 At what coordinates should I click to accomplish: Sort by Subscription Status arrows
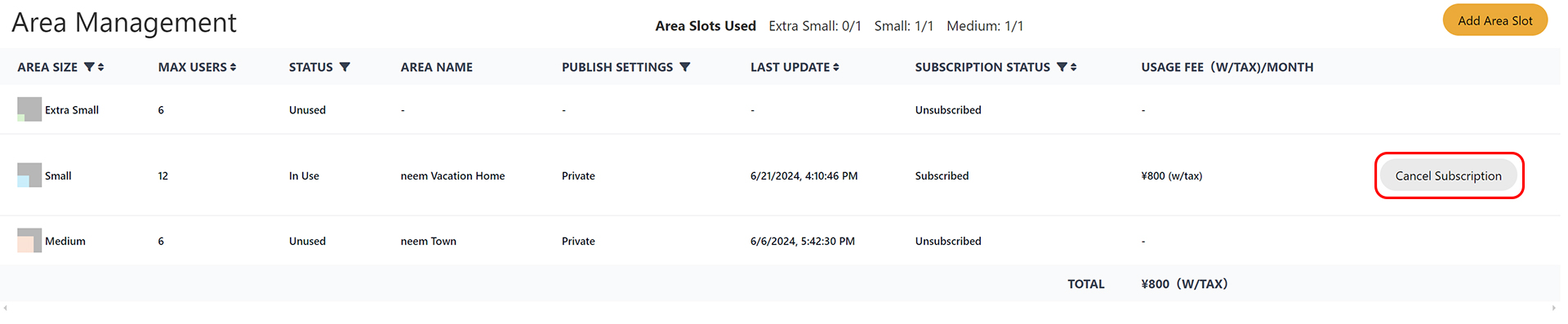point(1073,67)
